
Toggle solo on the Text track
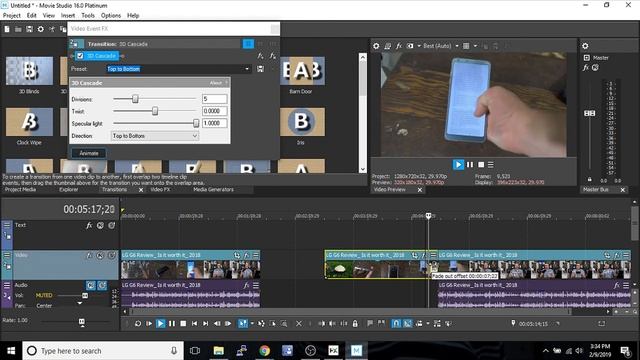point(111,225)
